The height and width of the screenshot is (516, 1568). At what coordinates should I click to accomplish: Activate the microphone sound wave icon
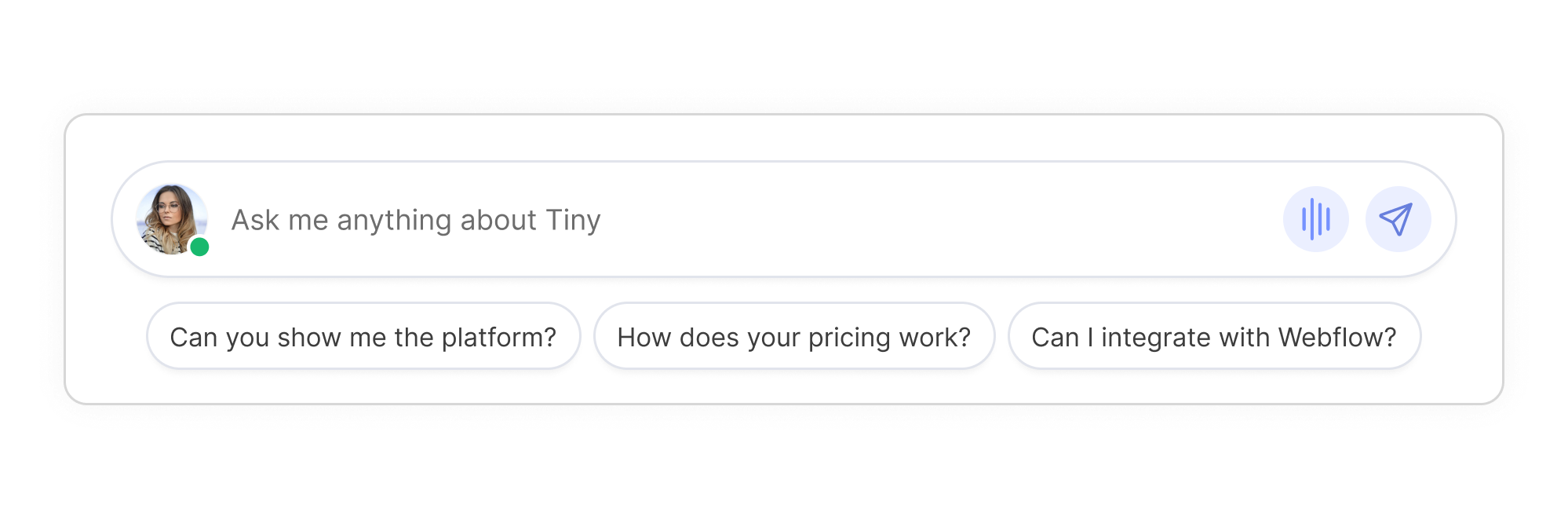point(1315,219)
